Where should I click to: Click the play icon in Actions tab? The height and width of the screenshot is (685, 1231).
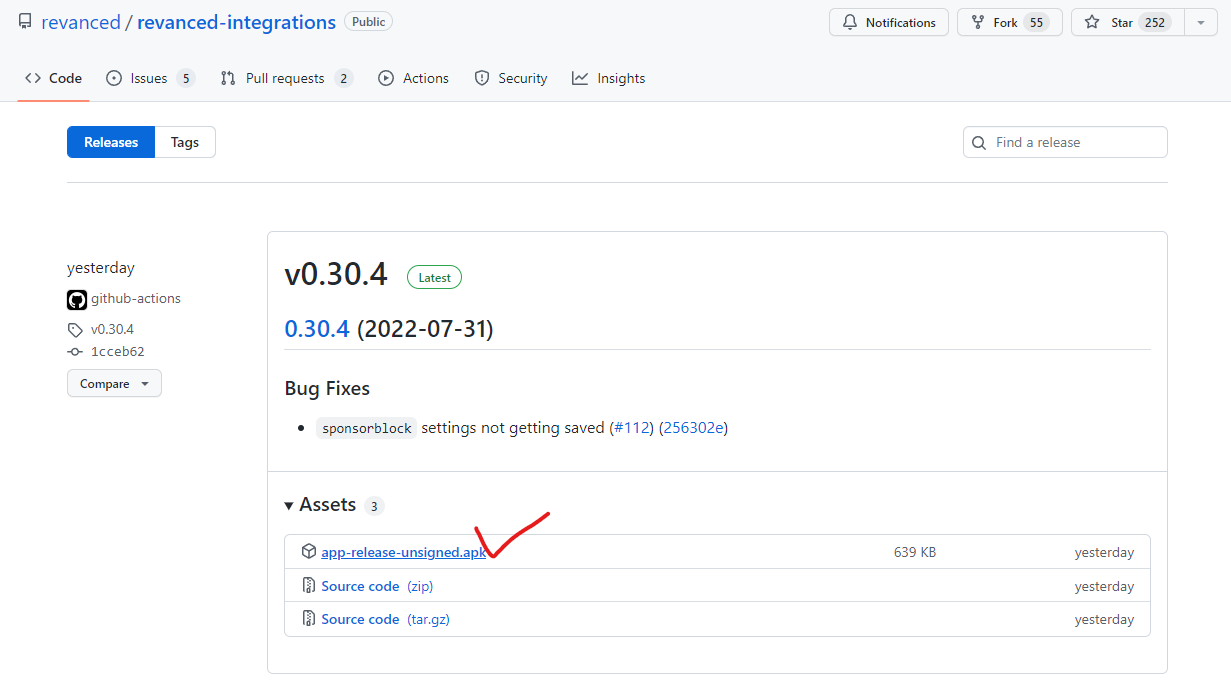tap(386, 78)
